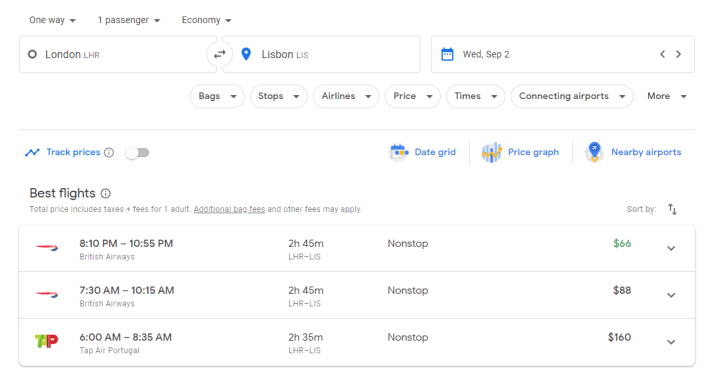Swap origin and destination airports
This screenshot has height=379, width=718.
[x=220, y=54]
